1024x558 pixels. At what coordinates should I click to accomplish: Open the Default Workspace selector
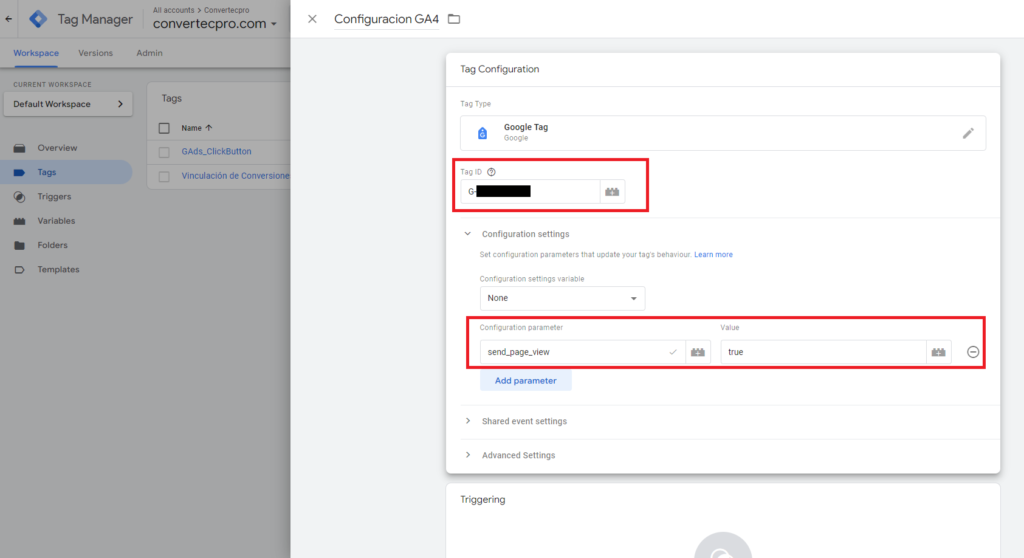[68, 104]
